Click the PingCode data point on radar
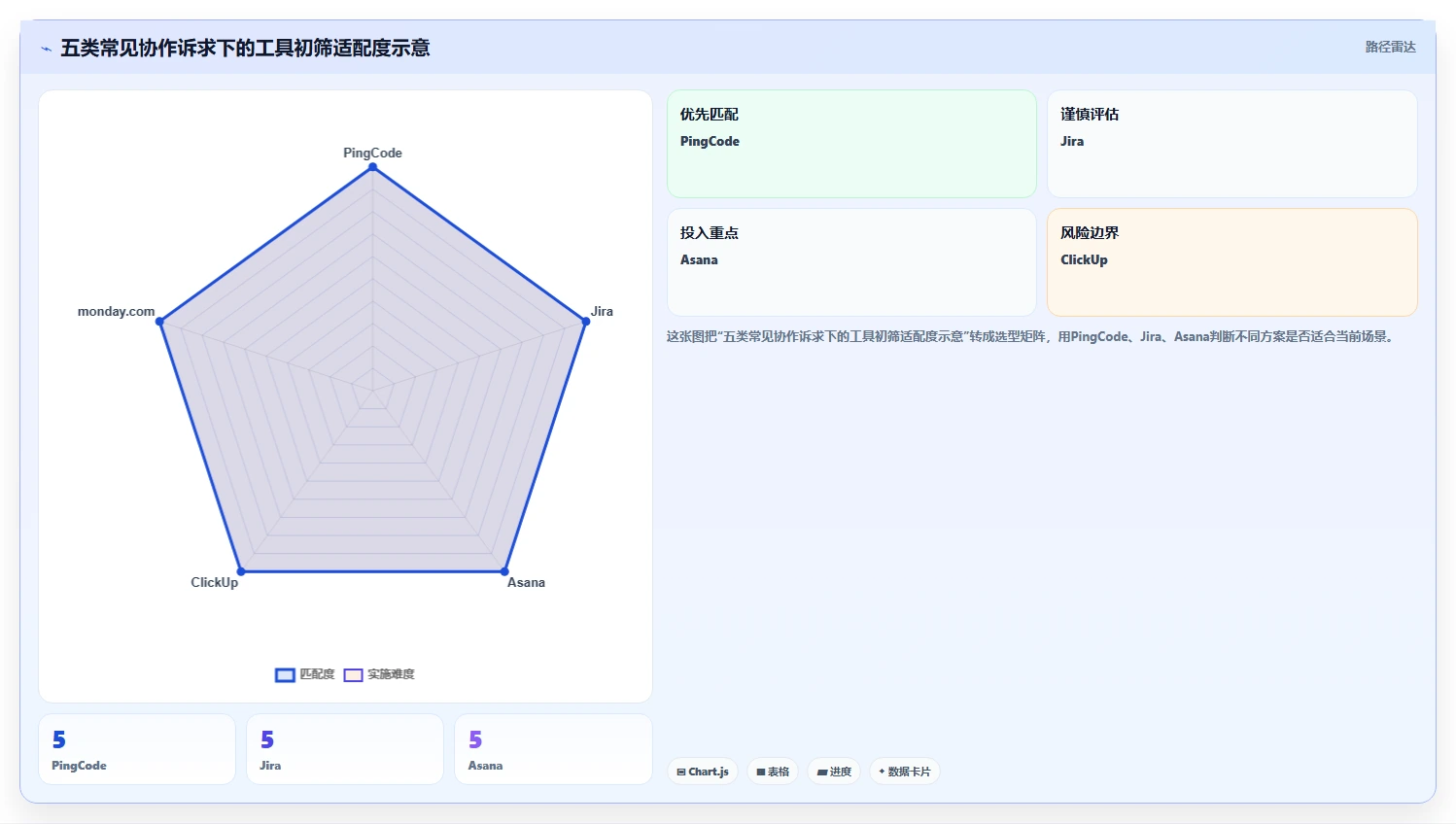 [372, 167]
